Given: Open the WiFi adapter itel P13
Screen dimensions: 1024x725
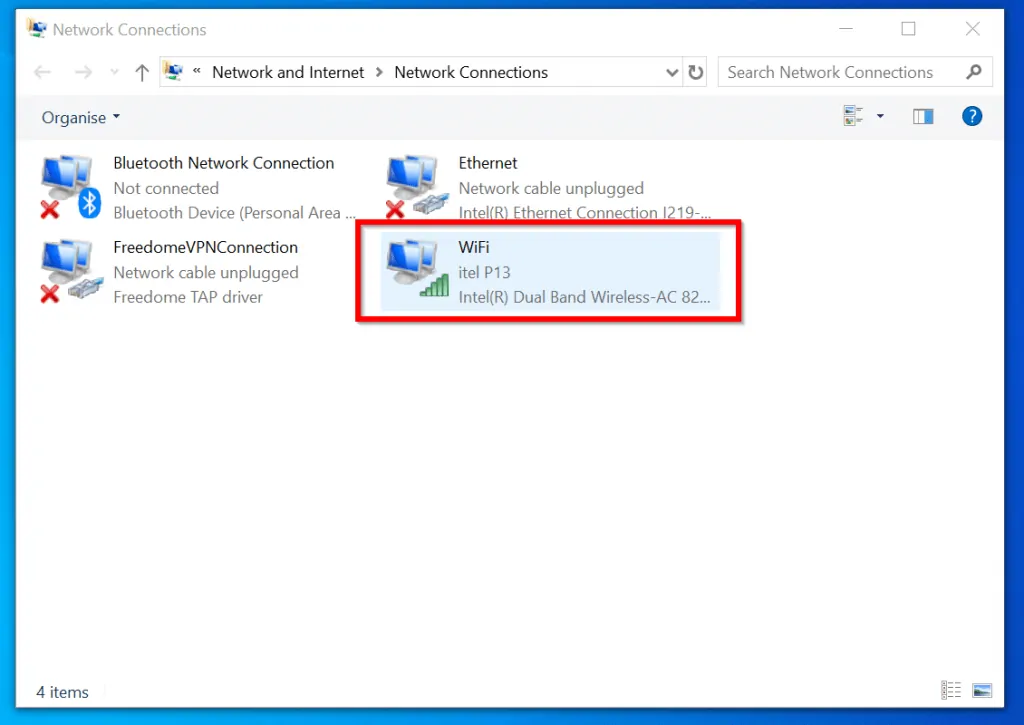Looking at the screenshot, I should 548,272.
